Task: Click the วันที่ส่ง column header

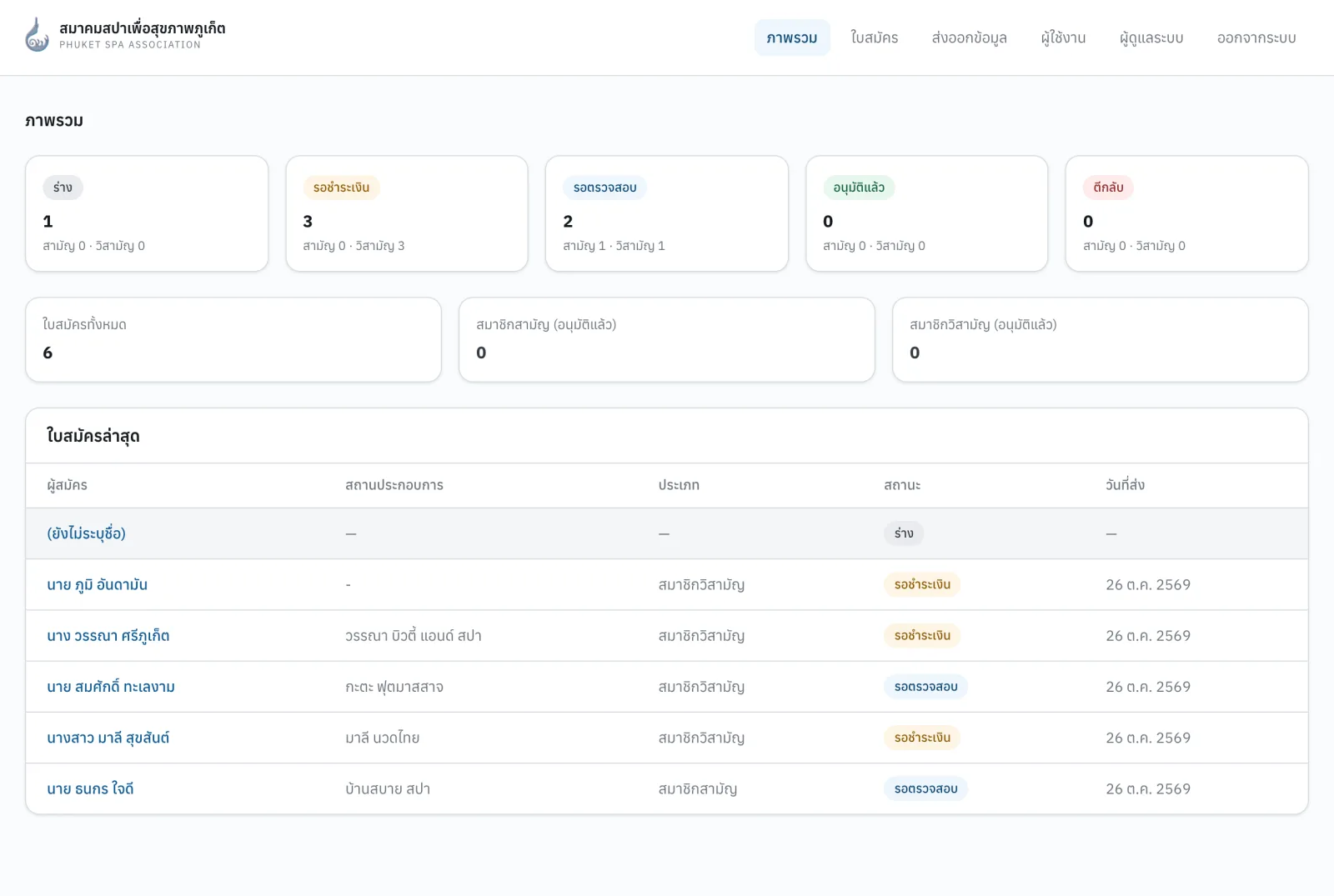Action: [x=1125, y=485]
